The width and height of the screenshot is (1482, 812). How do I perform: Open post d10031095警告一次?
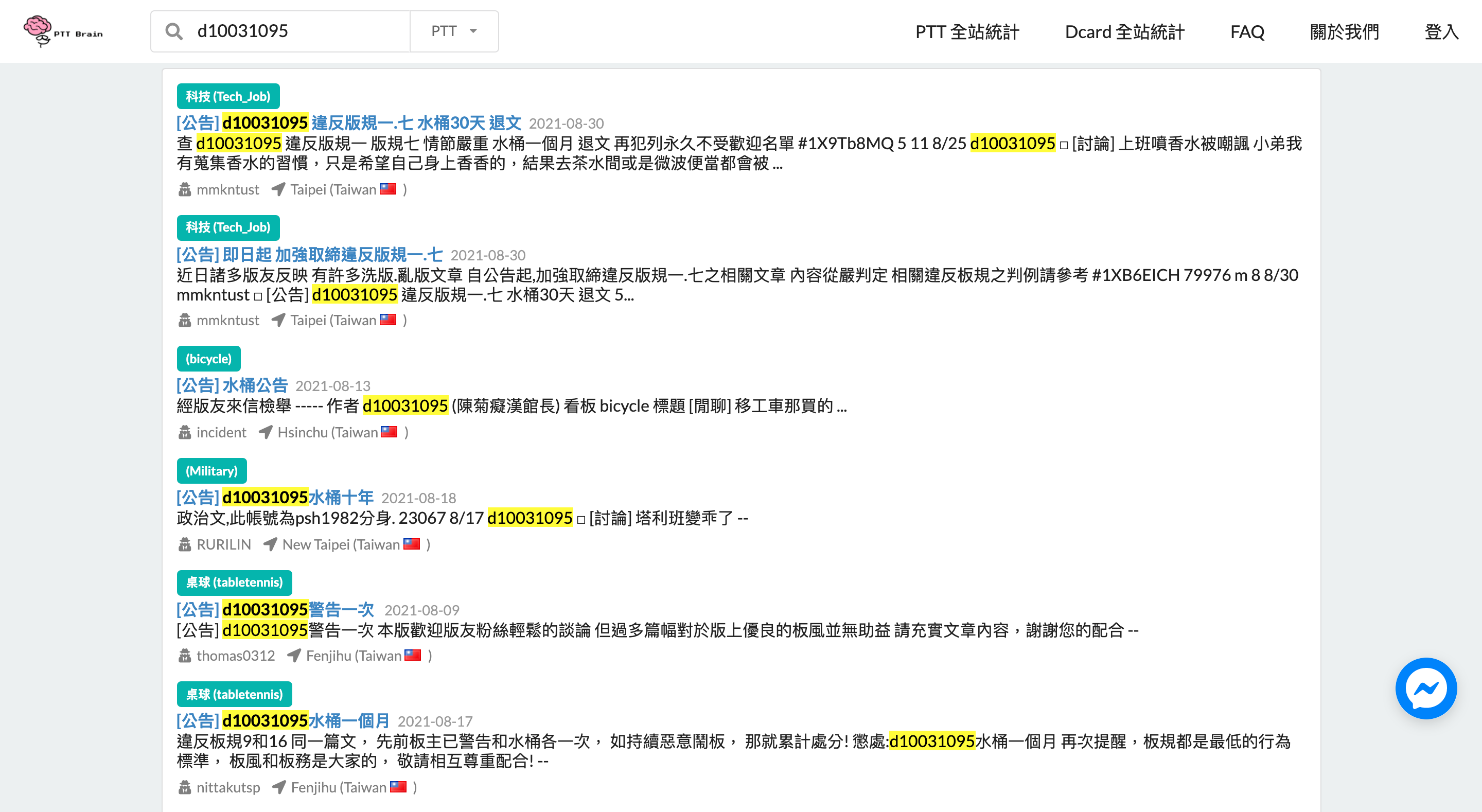[x=275, y=609]
